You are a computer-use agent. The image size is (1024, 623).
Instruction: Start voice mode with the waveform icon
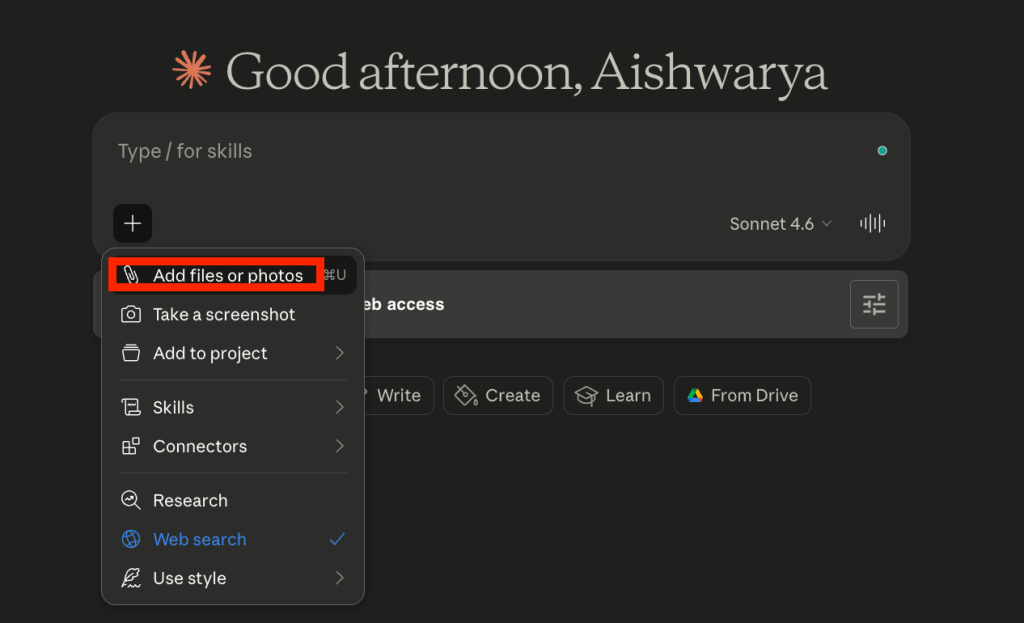(872, 223)
